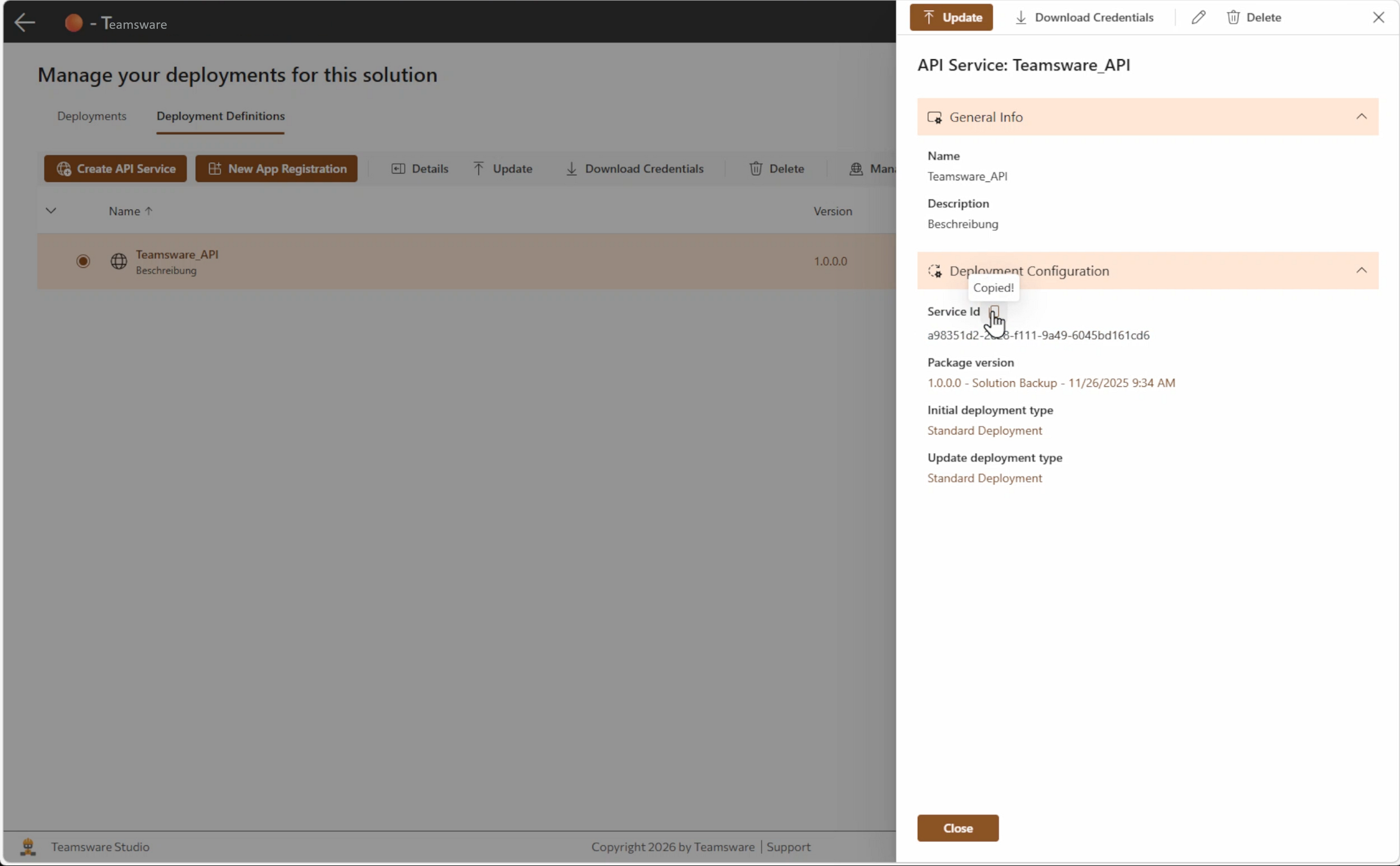Click the back arrow icon
This screenshot has height=866, width=1400.
click(x=25, y=23)
